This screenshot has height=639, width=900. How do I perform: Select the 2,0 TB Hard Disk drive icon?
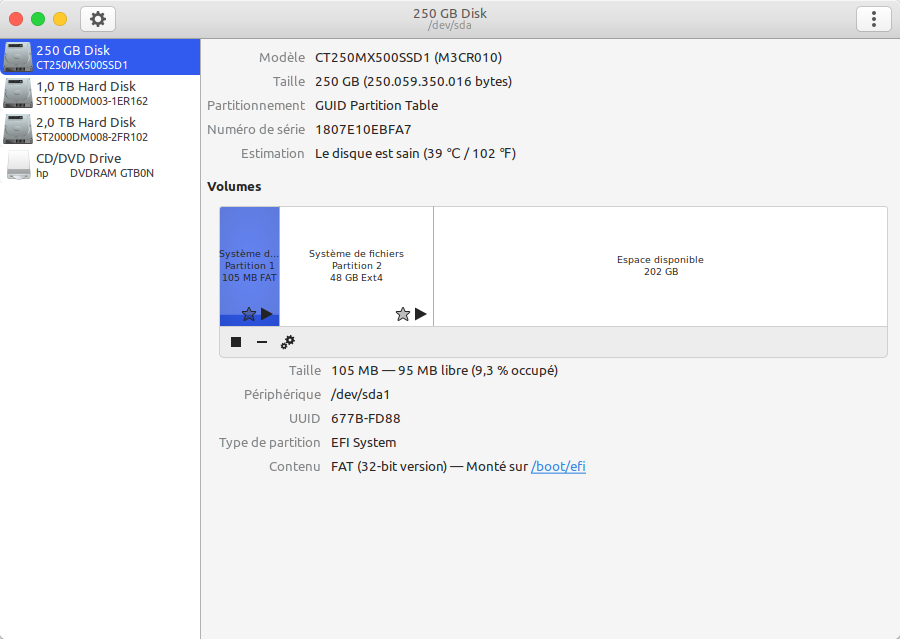tap(18, 129)
